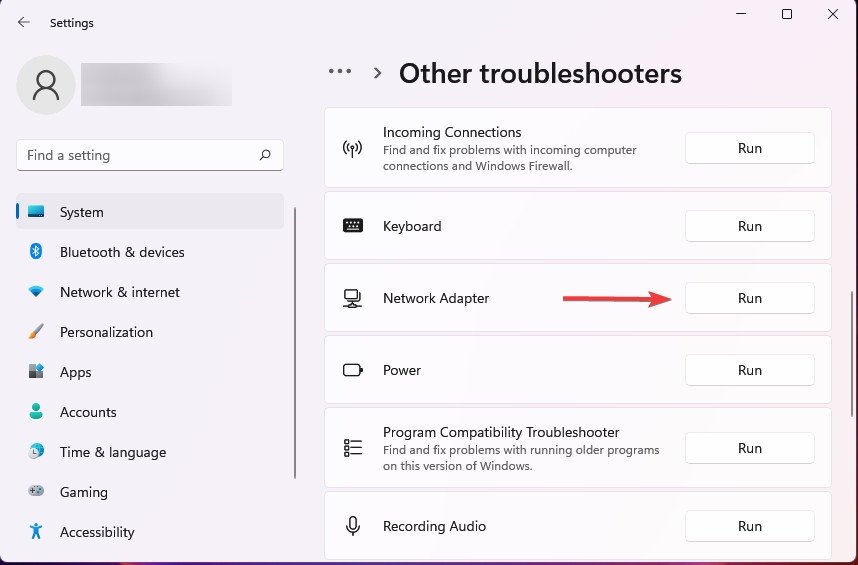Viewport: 858px width, 565px height.
Task: Click the Keyboard troubleshooter icon
Action: point(352,225)
